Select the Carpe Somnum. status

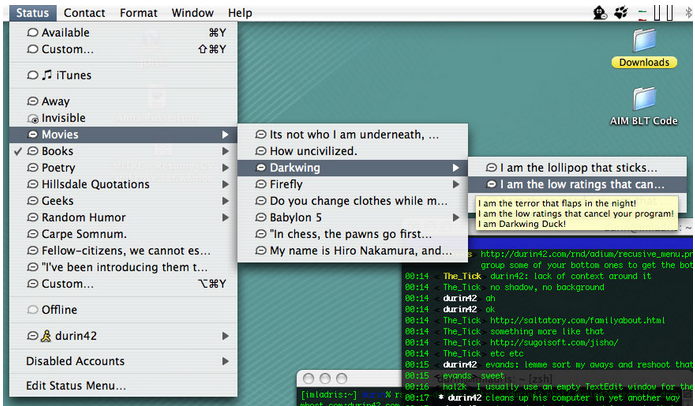click(x=123, y=234)
